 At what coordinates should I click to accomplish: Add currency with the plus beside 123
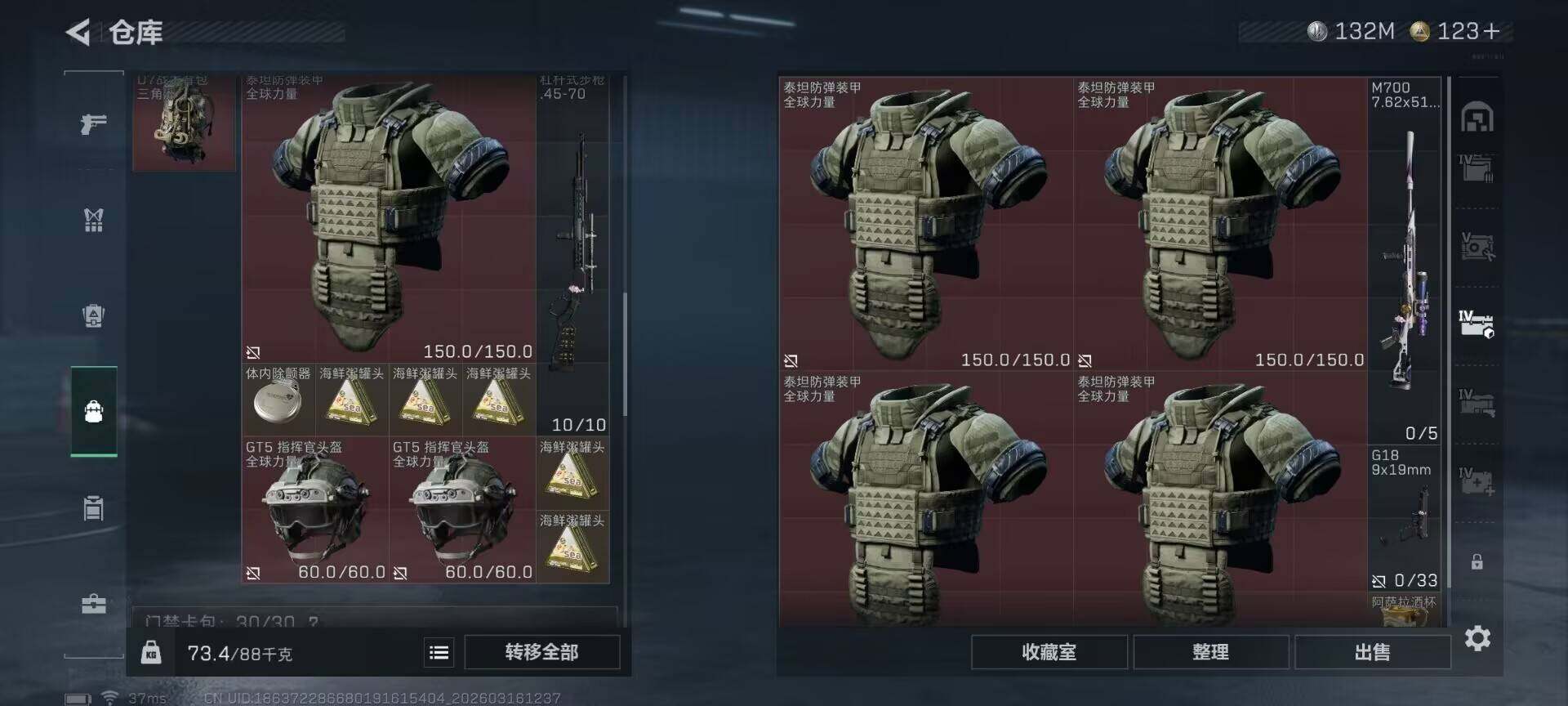[x=1492, y=31]
